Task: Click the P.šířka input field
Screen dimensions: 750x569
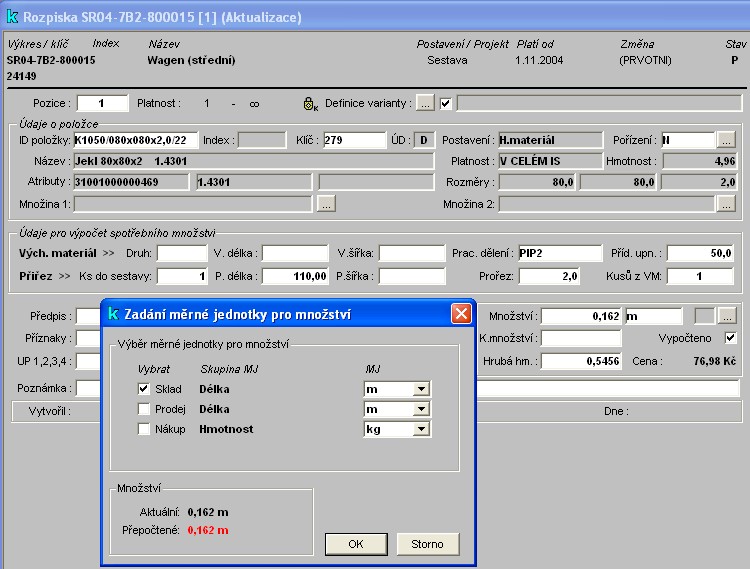Action: tap(412, 276)
